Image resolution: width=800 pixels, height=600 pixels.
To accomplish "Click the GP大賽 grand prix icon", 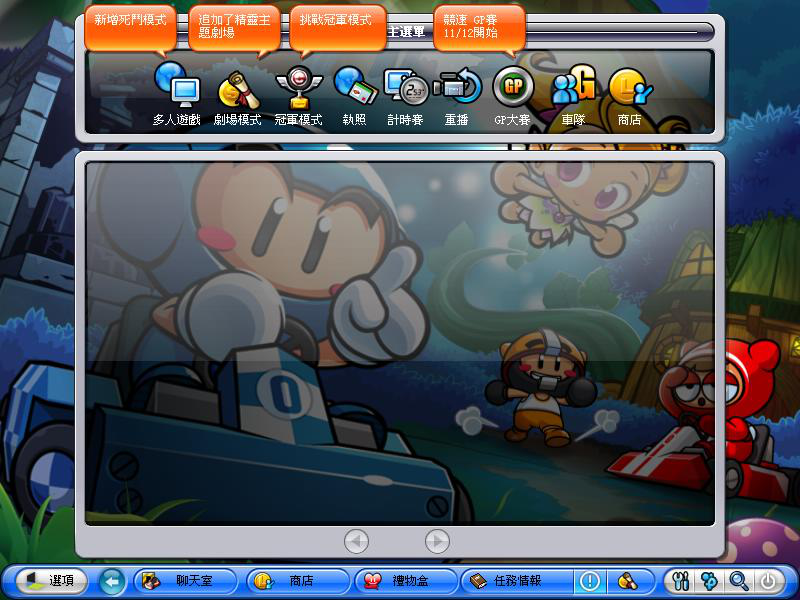I will point(513,90).
